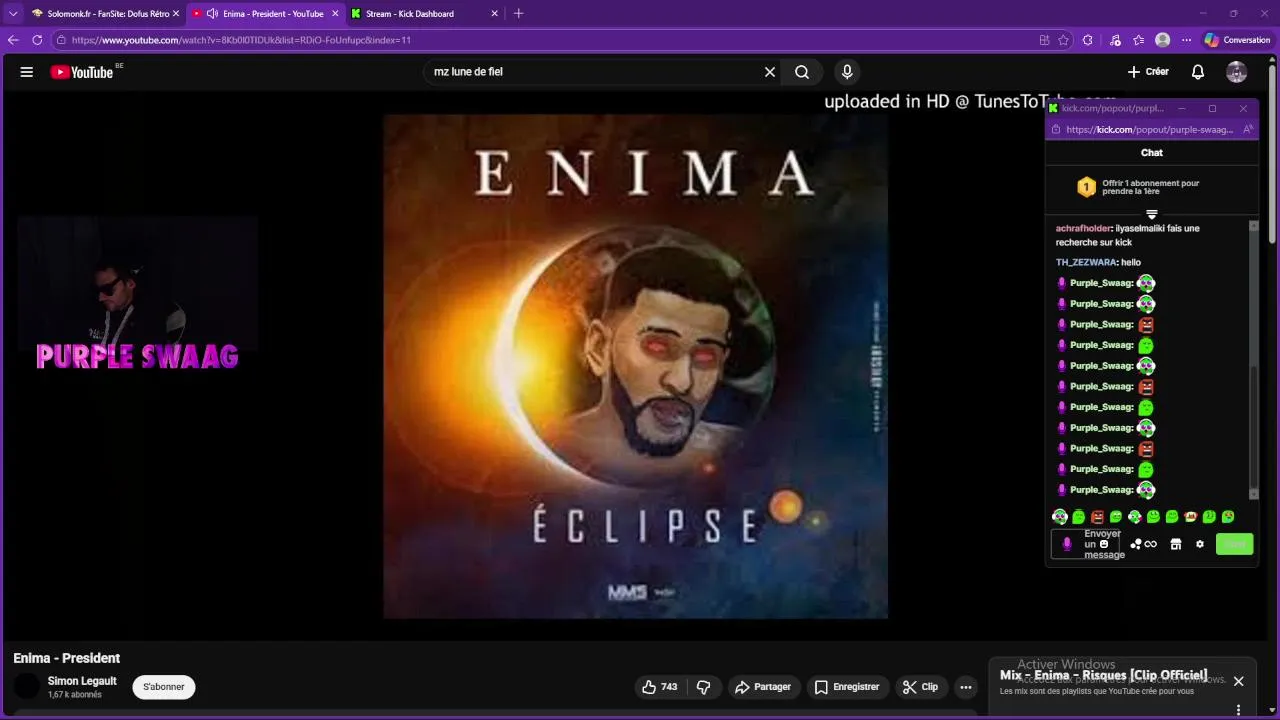This screenshot has width=1280, height=720.
Task: Clear the YouTube search query with X
Action: [770, 72]
